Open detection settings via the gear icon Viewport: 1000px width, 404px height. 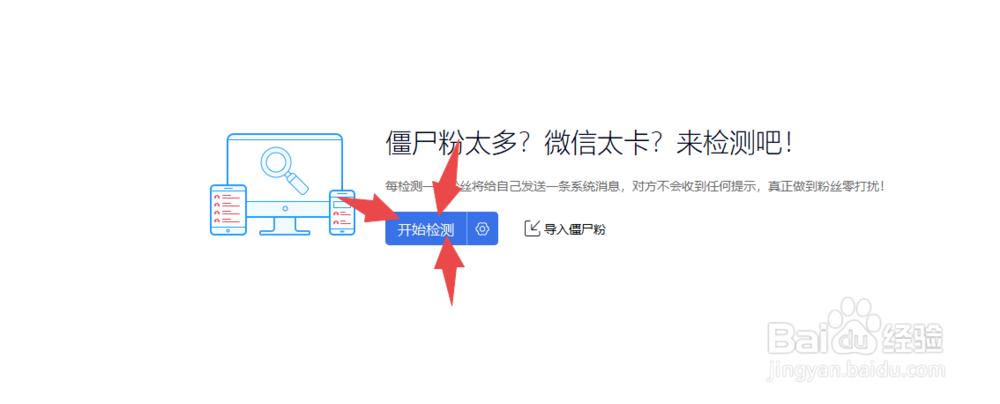point(482,228)
